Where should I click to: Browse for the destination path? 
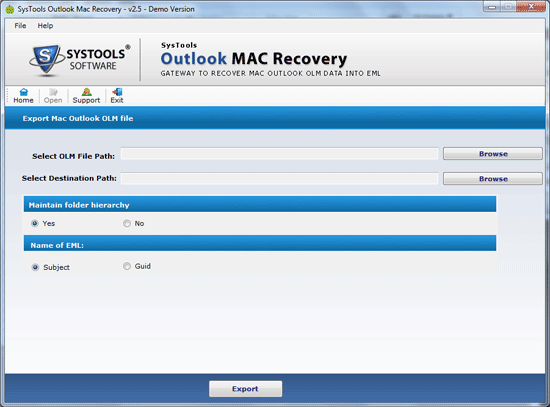[x=493, y=179]
